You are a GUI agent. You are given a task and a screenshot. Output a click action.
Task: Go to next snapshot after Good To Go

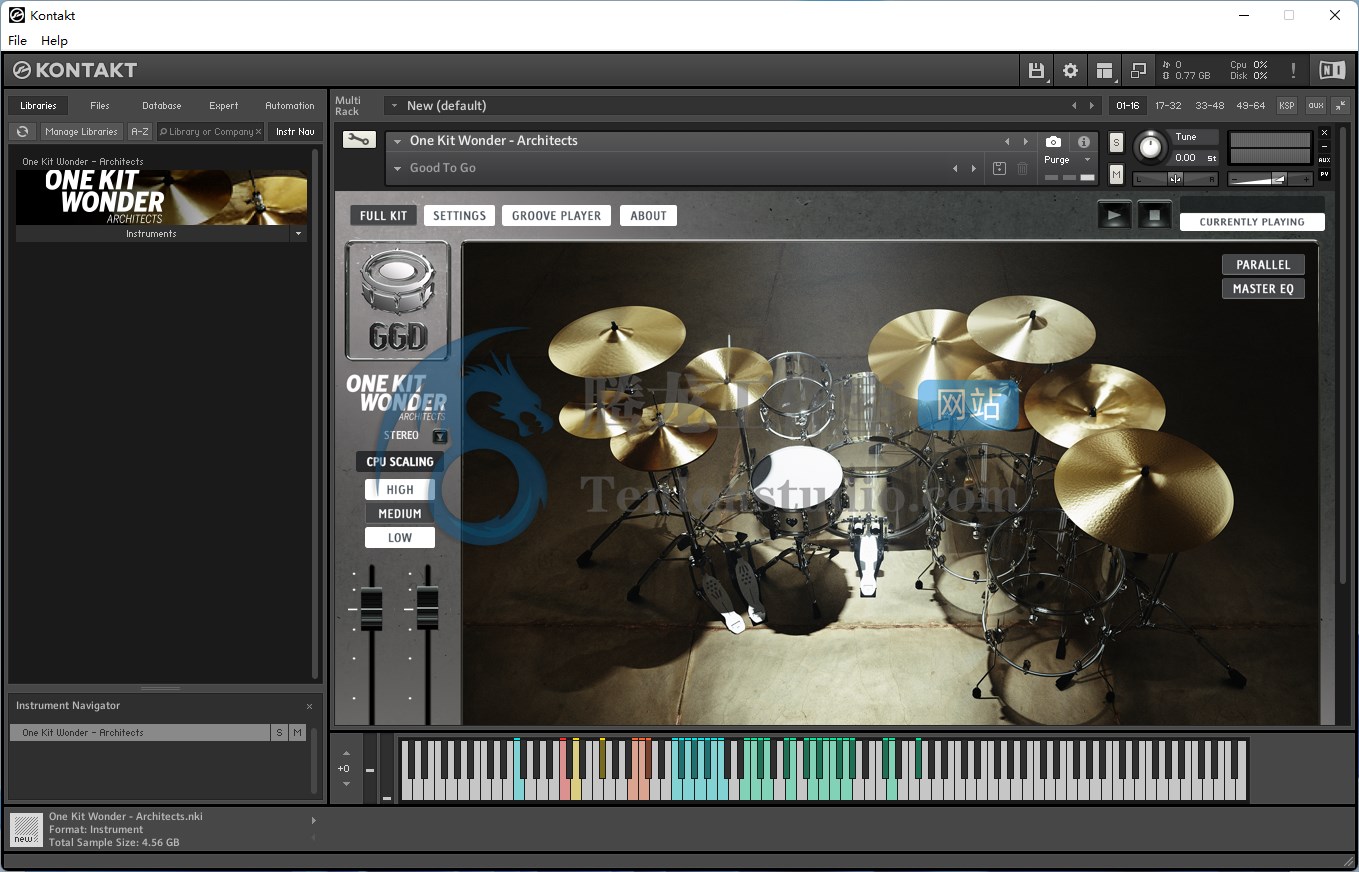(x=974, y=168)
